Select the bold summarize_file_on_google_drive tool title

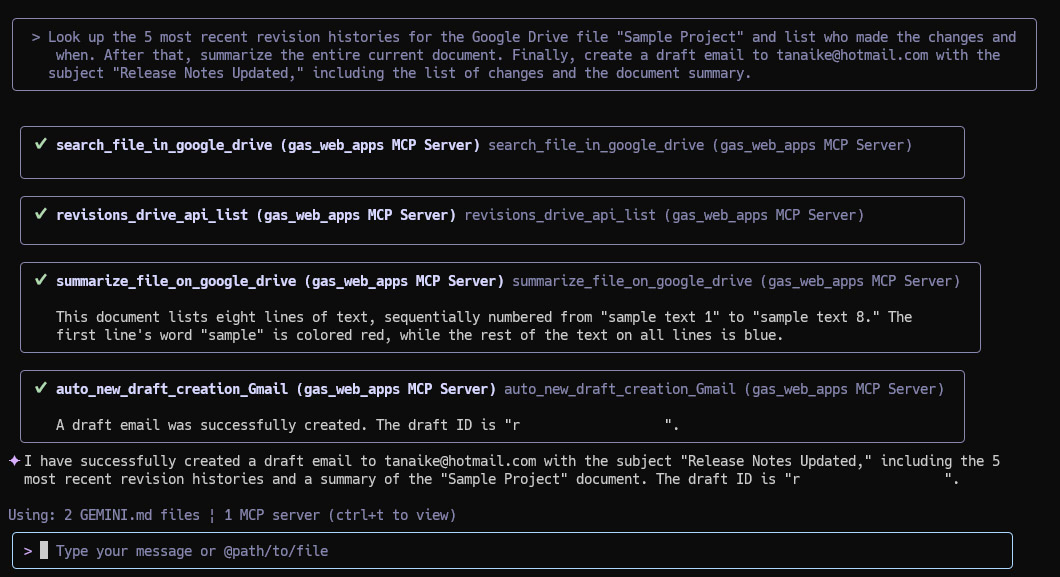pyautogui.click(x=280, y=281)
